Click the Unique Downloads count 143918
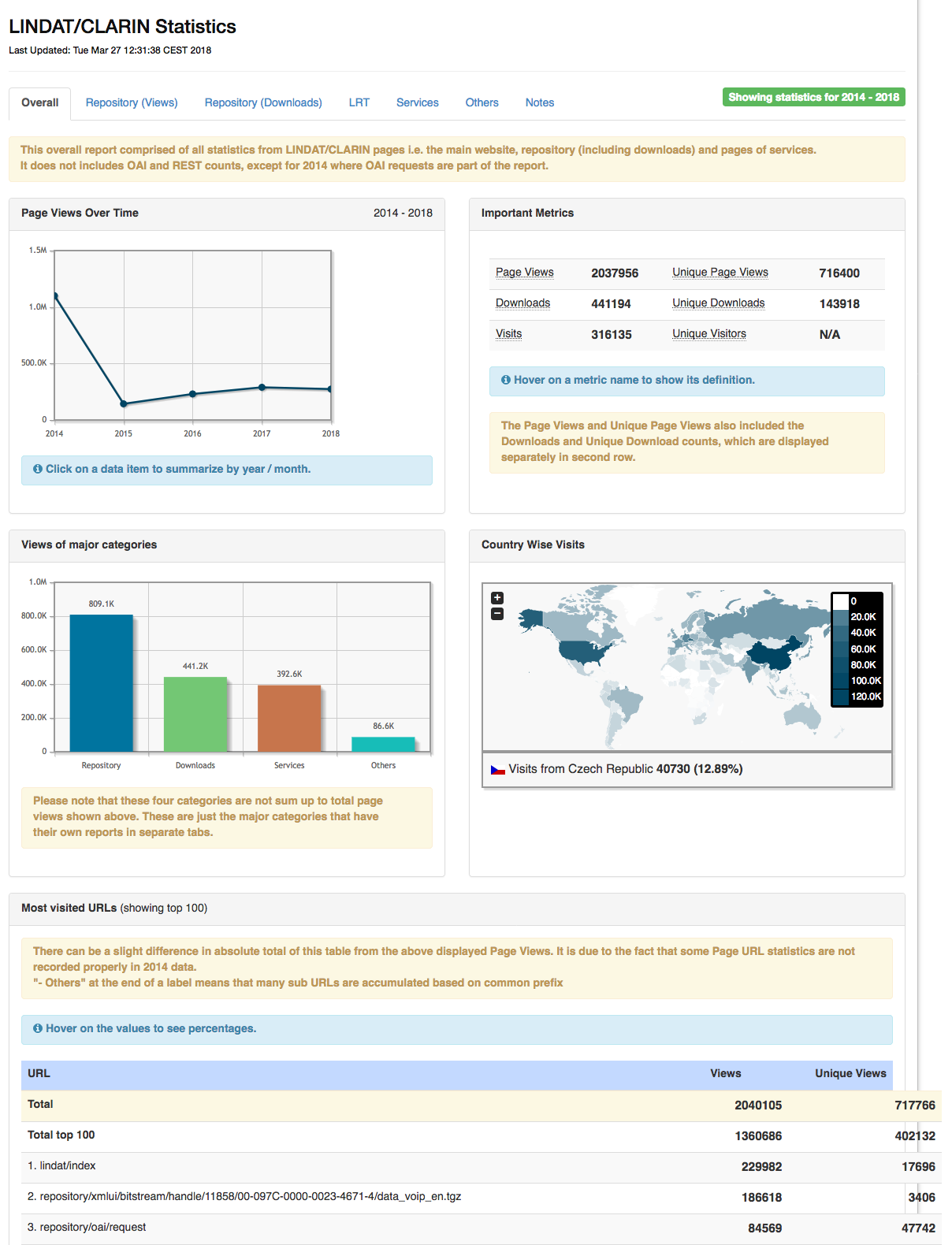The image size is (952, 1245). (x=839, y=304)
